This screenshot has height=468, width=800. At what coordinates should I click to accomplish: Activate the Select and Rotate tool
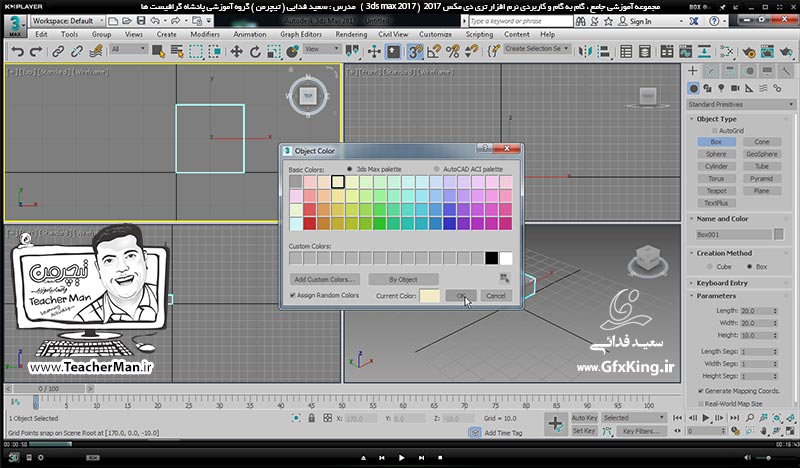255,52
